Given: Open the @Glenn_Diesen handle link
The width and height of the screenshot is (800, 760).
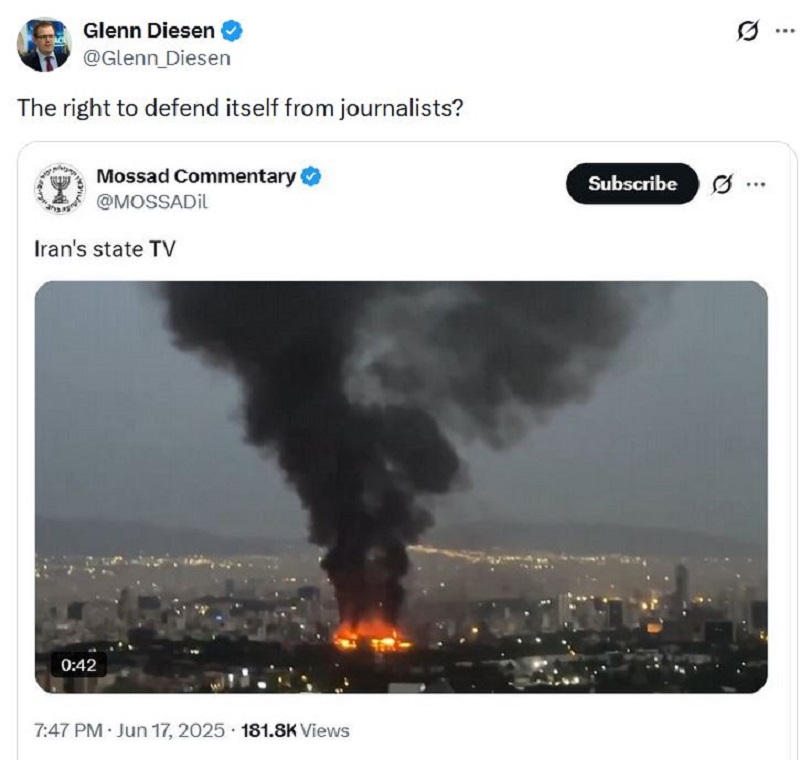Looking at the screenshot, I should click(x=157, y=58).
